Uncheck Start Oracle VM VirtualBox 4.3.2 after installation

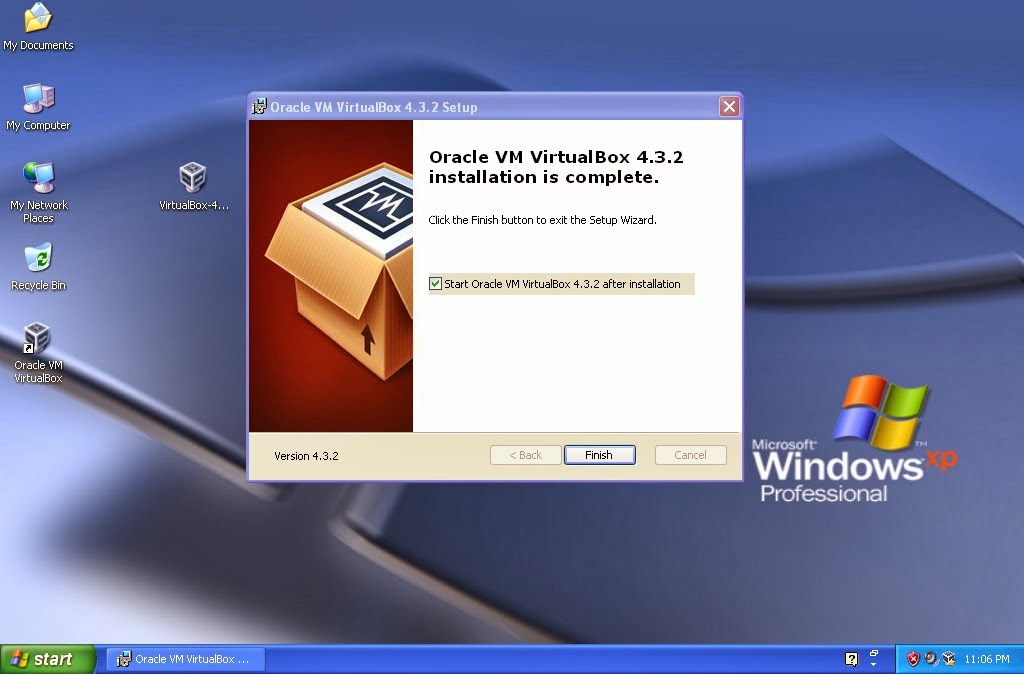435,283
